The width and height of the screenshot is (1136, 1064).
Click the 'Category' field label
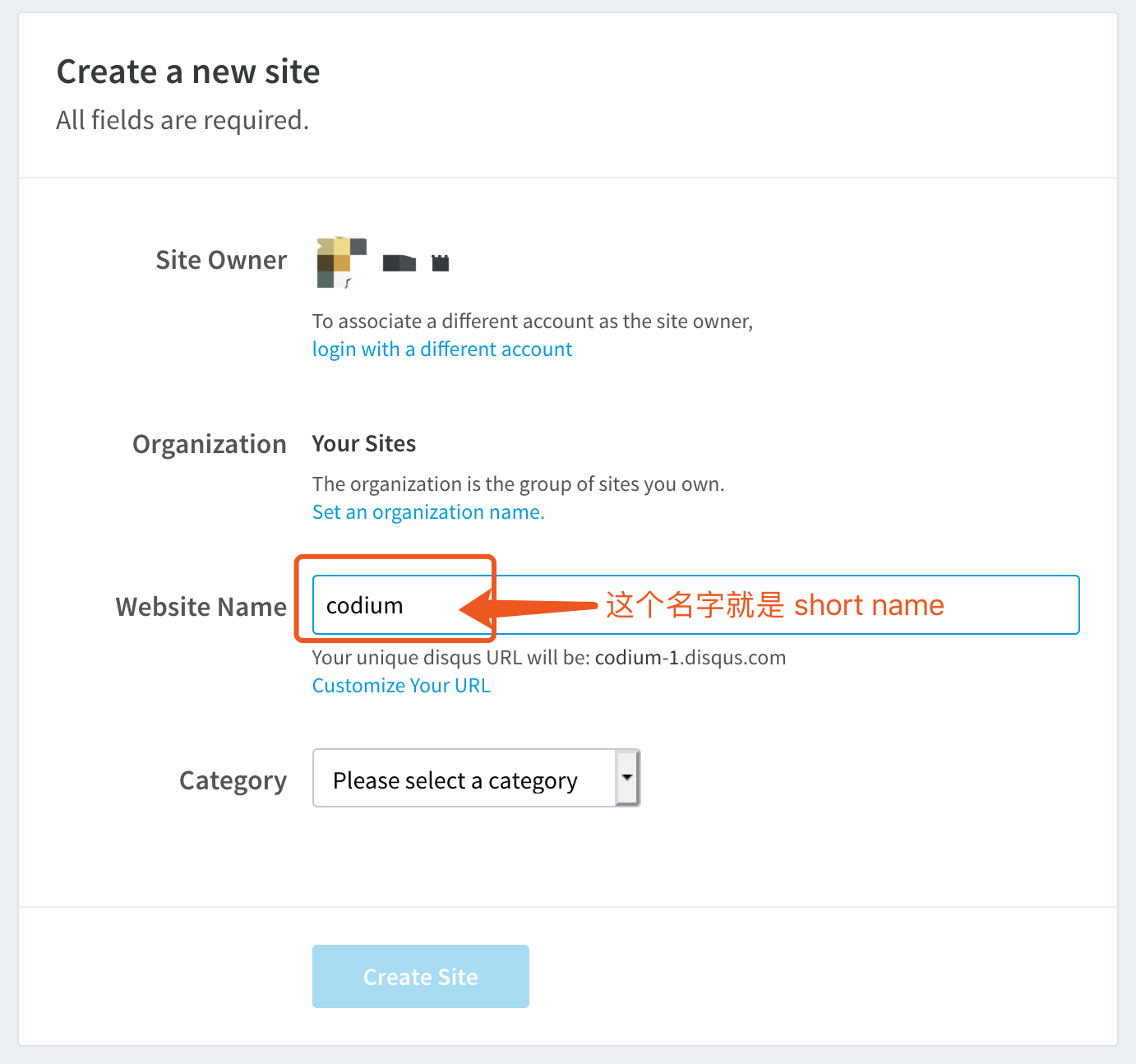233,780
